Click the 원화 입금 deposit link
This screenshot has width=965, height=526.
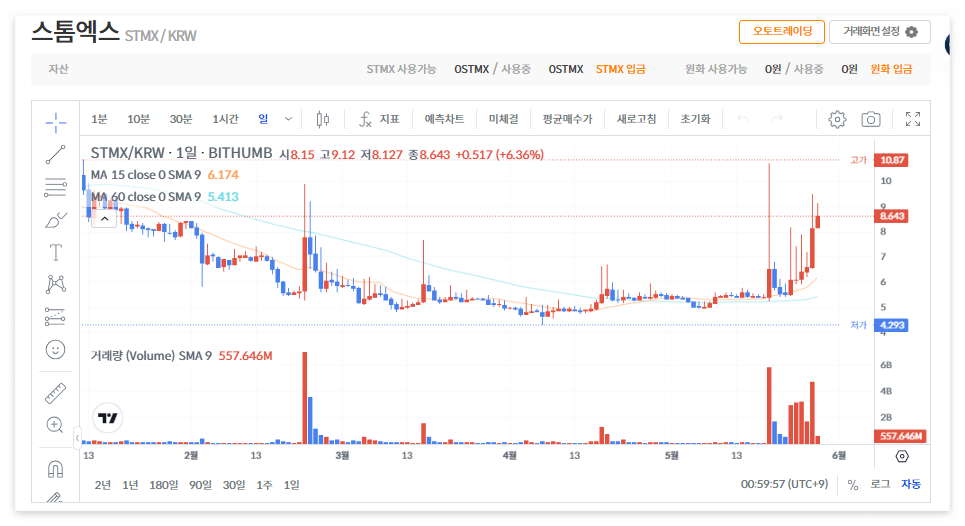(x=891, y=69)
